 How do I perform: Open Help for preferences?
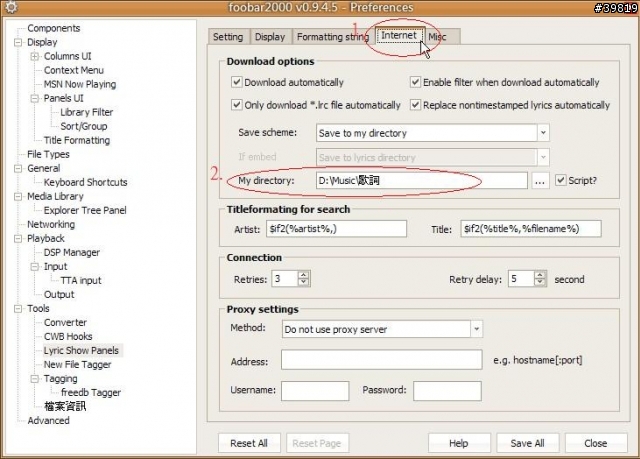(x=459, y=443)
